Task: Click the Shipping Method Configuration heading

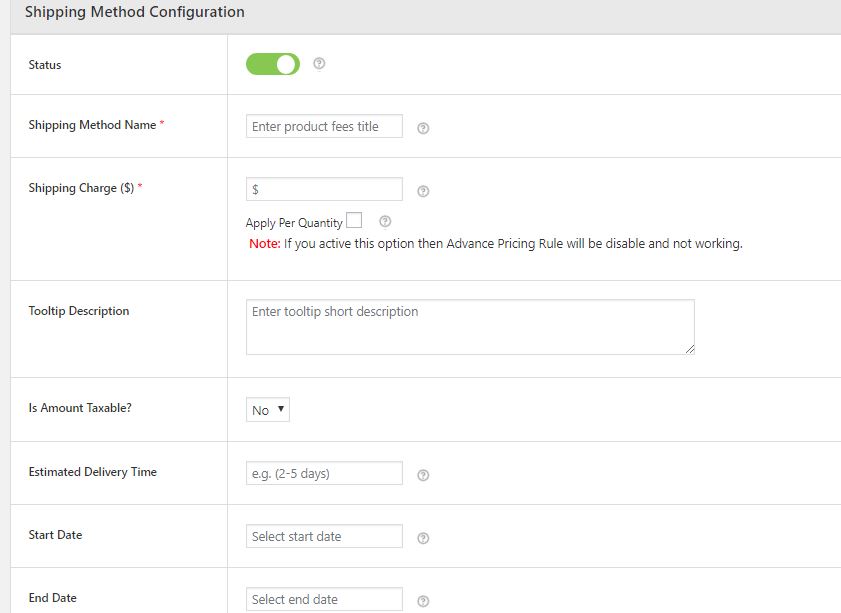Action: (135, 12)
